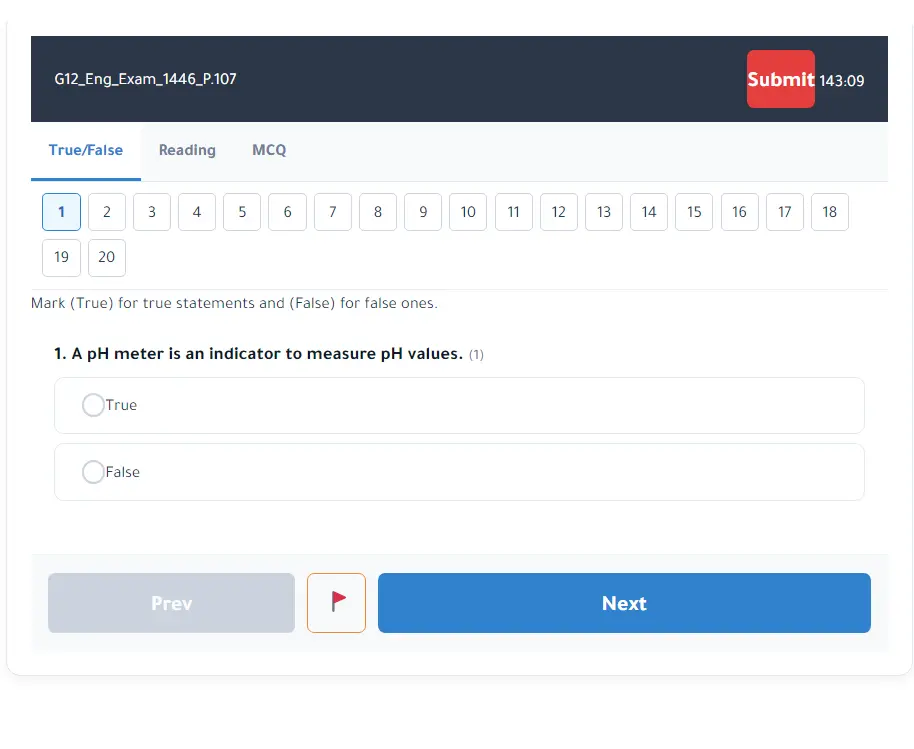
Task: Submit the exam
Action: point(780,79)
